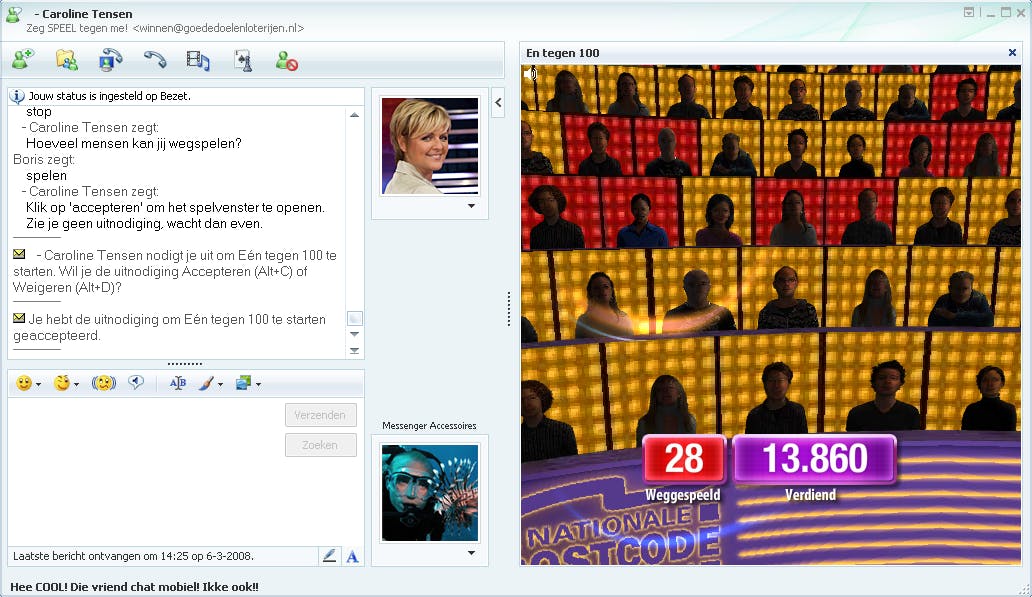Open the games list icon
Screen dimensions: 1032x597
(x=243, y=61)
